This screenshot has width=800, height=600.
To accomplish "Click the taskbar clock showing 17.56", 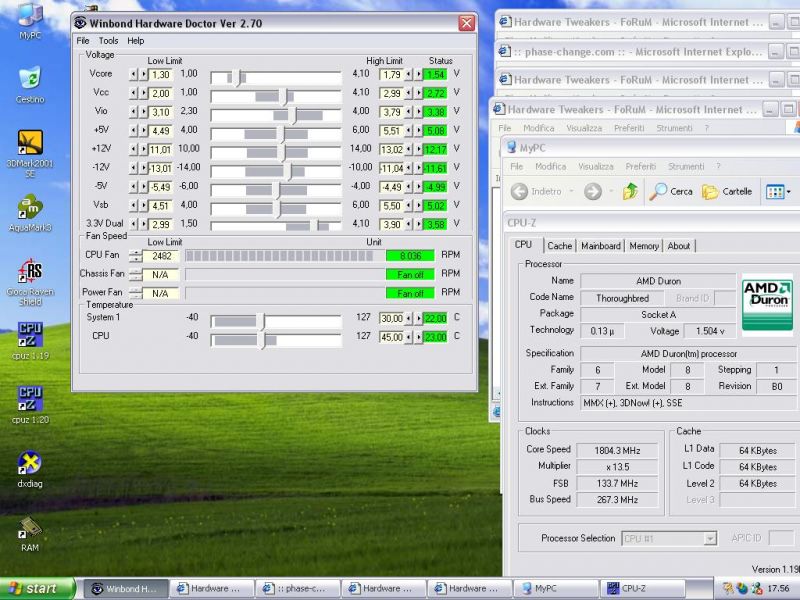I will point(778,589).
